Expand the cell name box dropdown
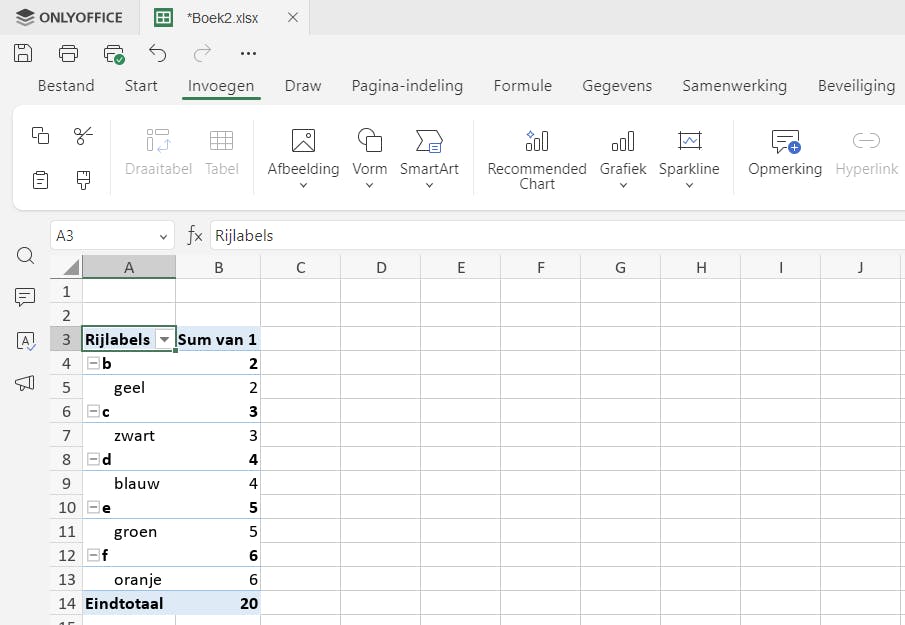Image resolution: width=905 pixels, height=625 pixels. point(164,236)
